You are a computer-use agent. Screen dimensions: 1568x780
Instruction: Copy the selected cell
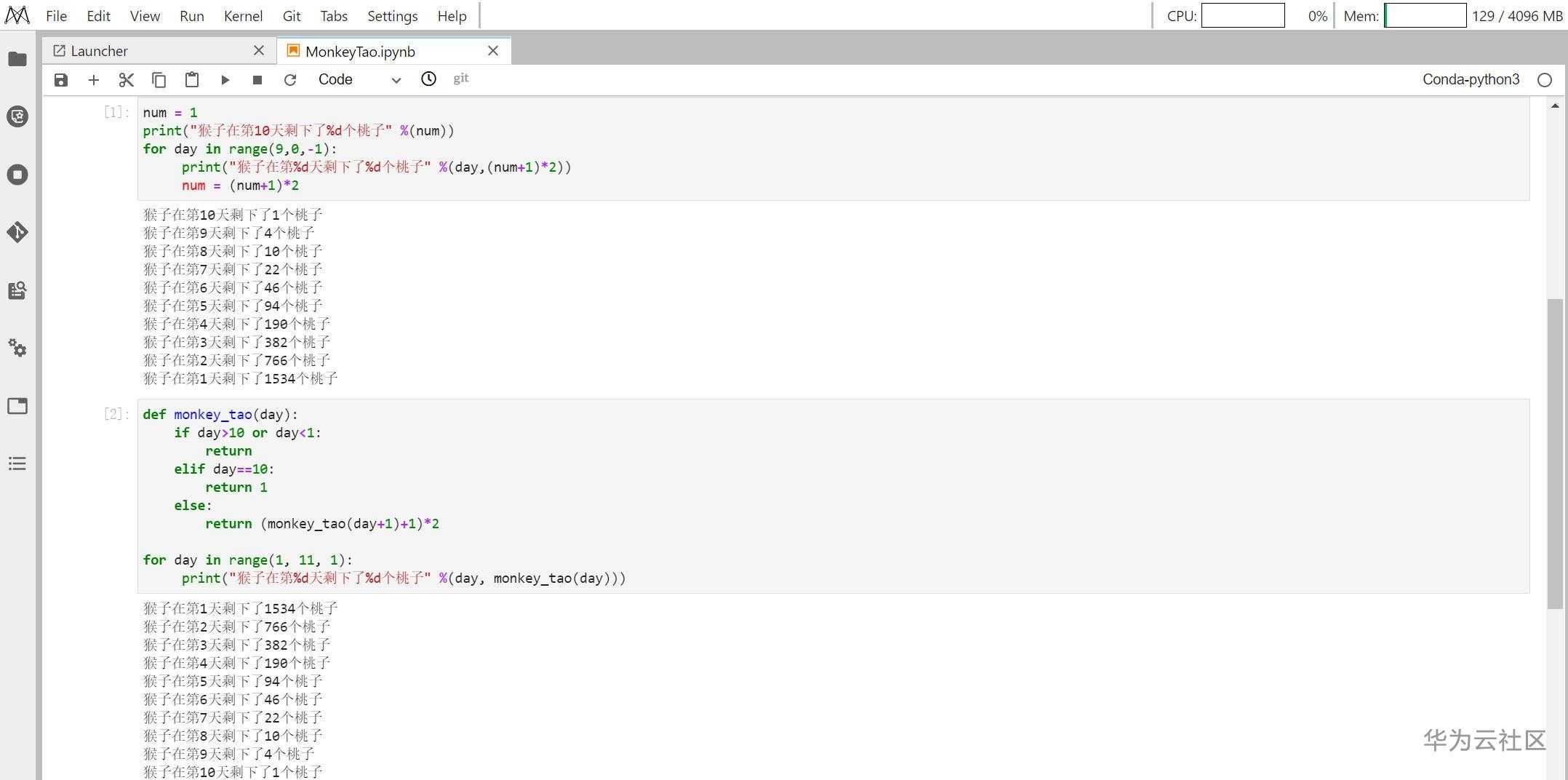(x=159, y=80)
